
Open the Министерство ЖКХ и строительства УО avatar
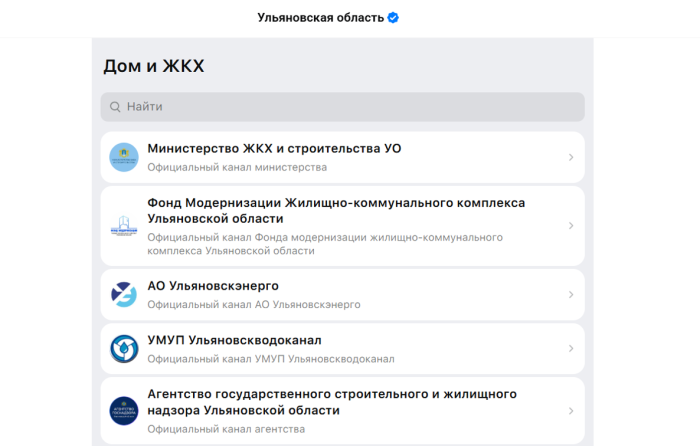point(124,157)
